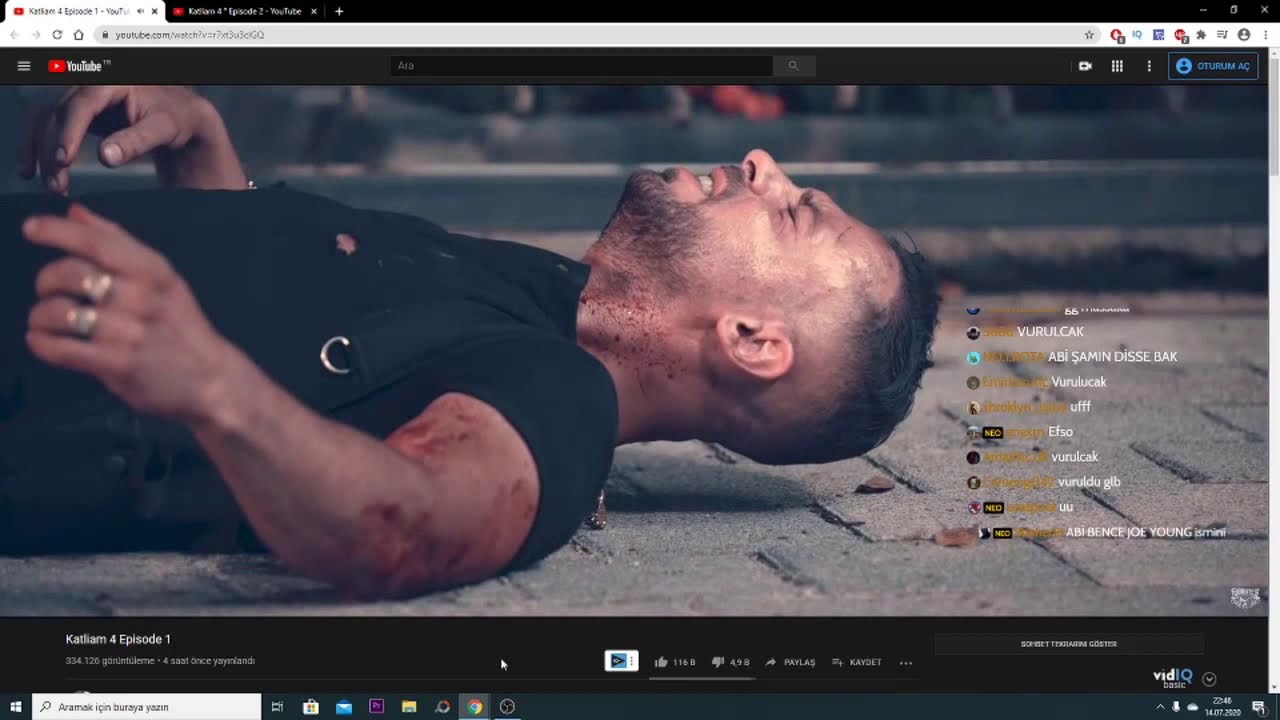Reload the current page
The height and width of the screenshot is (720, 1280).
pyautogui.click(x=57, y=35)
